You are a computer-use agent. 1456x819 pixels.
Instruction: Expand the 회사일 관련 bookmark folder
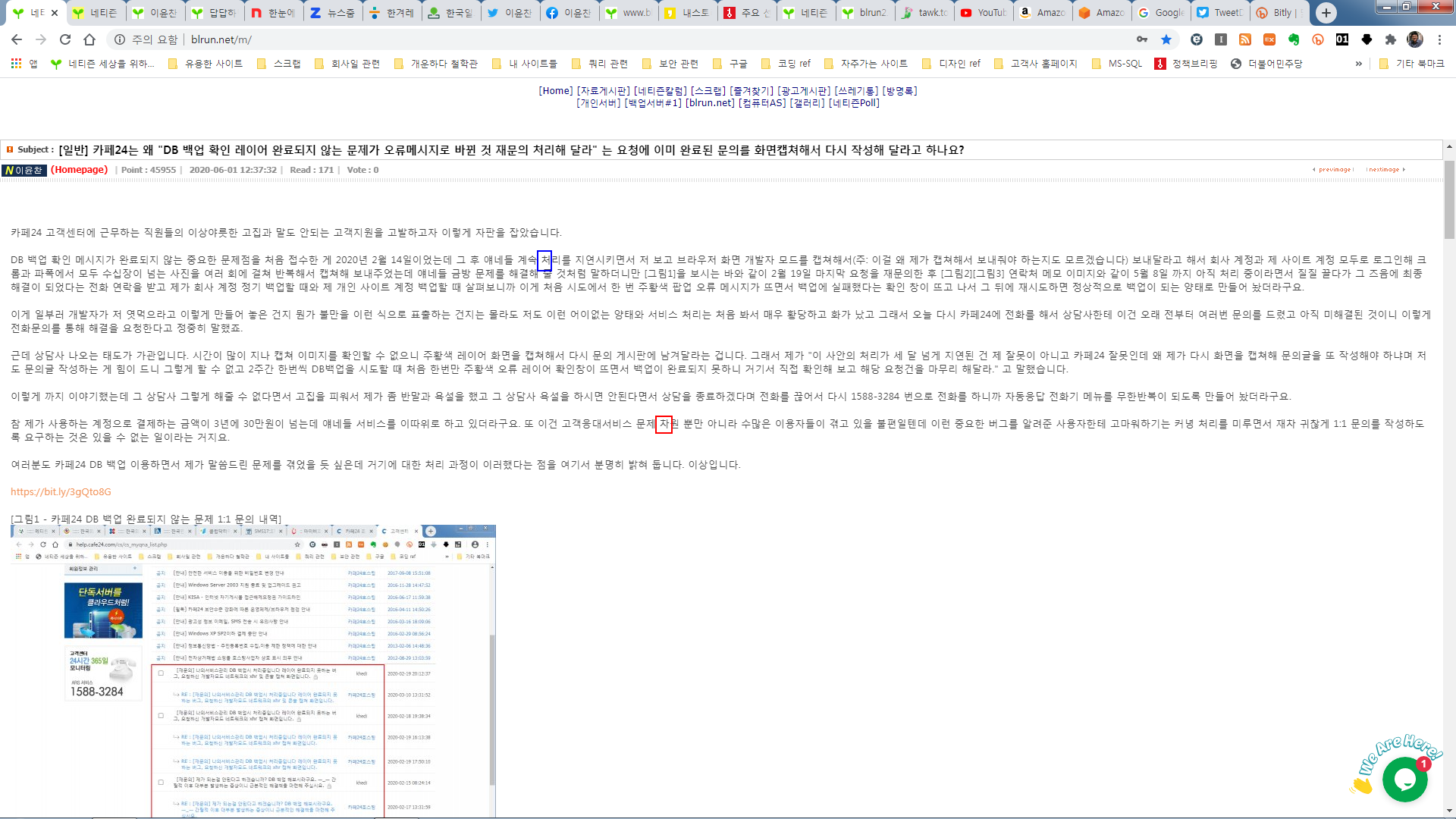pos(347,64)
